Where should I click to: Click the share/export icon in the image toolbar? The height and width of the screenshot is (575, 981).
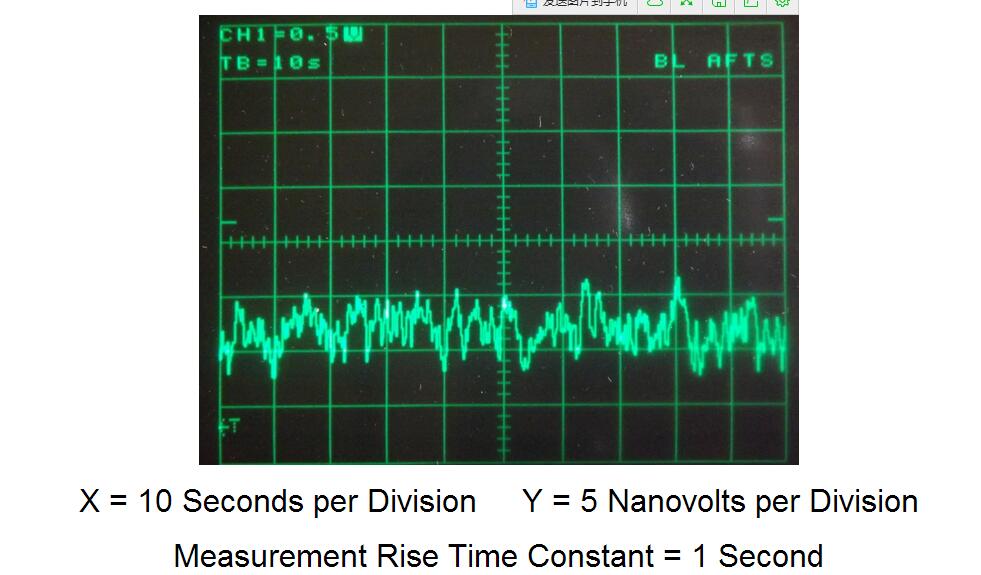point(750,4)
